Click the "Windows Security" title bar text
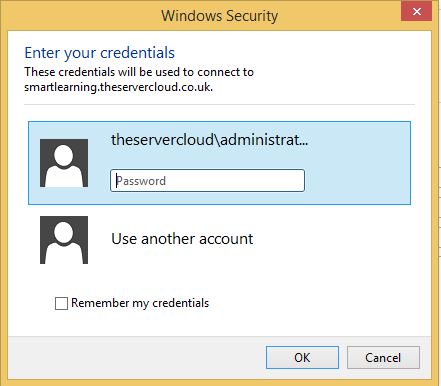Image resolution: width=441 pixels, height=386 pixels. (220, 16)
